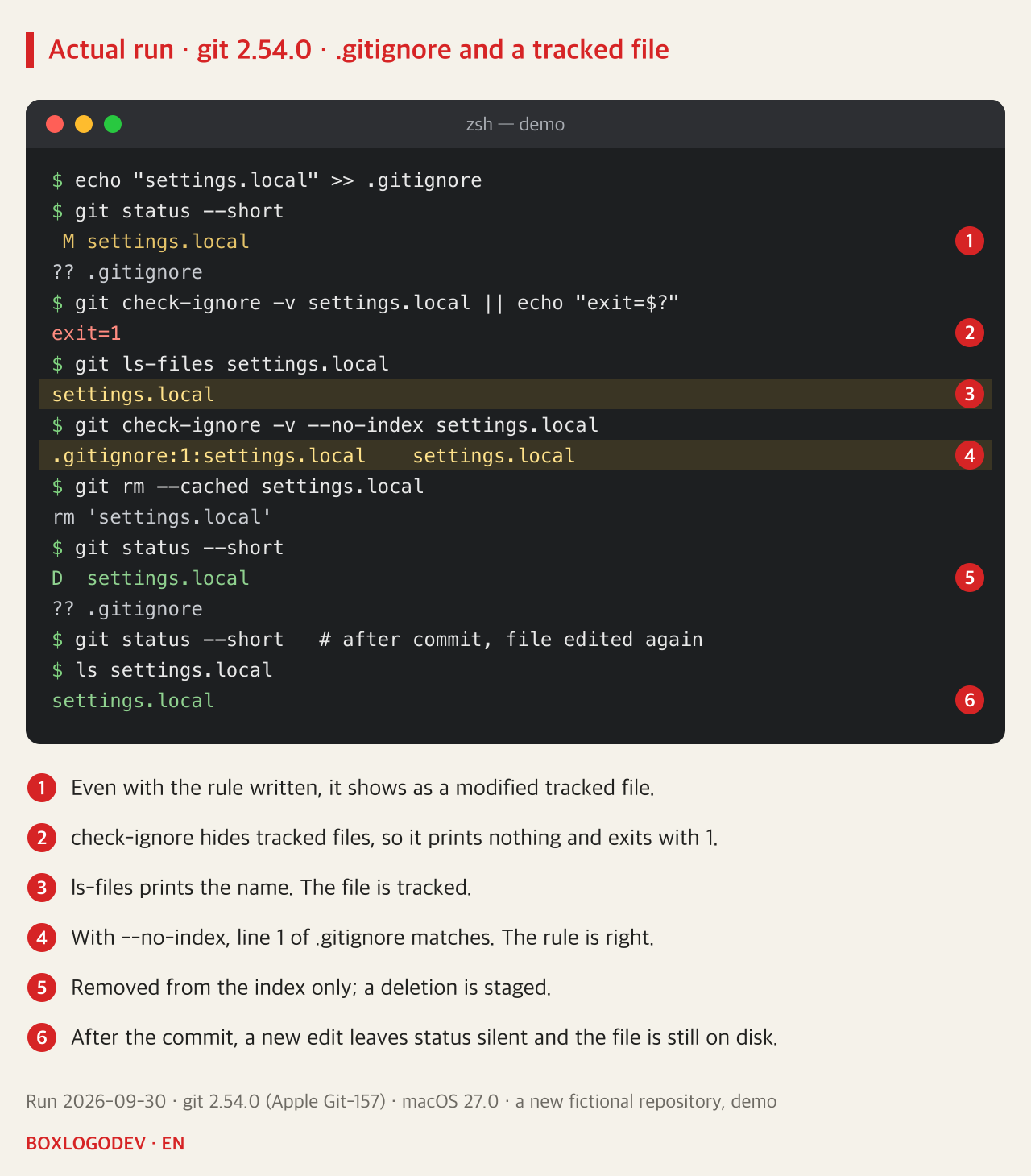Select the 'check-ignore hides tracked files' caption

(x=395, y=838)
